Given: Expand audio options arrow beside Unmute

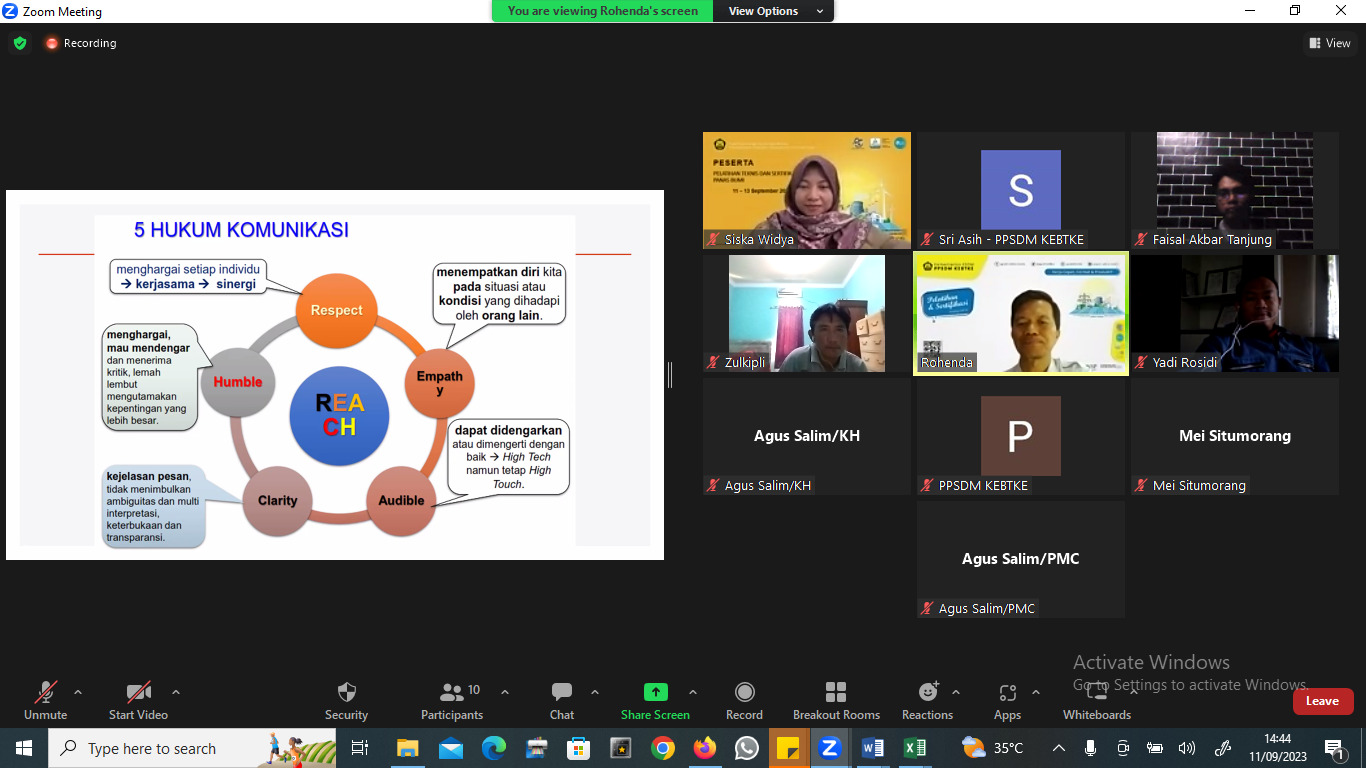Looking at the screenshot, I should [x=78, y=692].
